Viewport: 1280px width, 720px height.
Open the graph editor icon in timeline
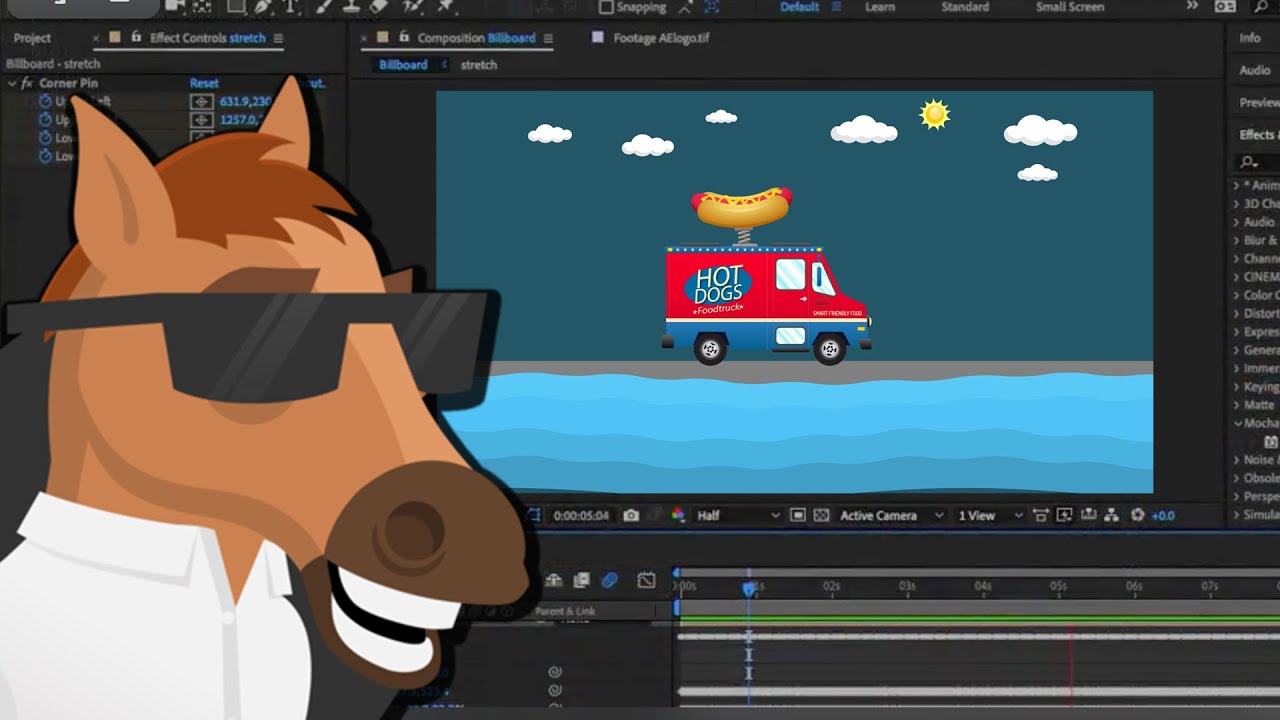(646, 580)
